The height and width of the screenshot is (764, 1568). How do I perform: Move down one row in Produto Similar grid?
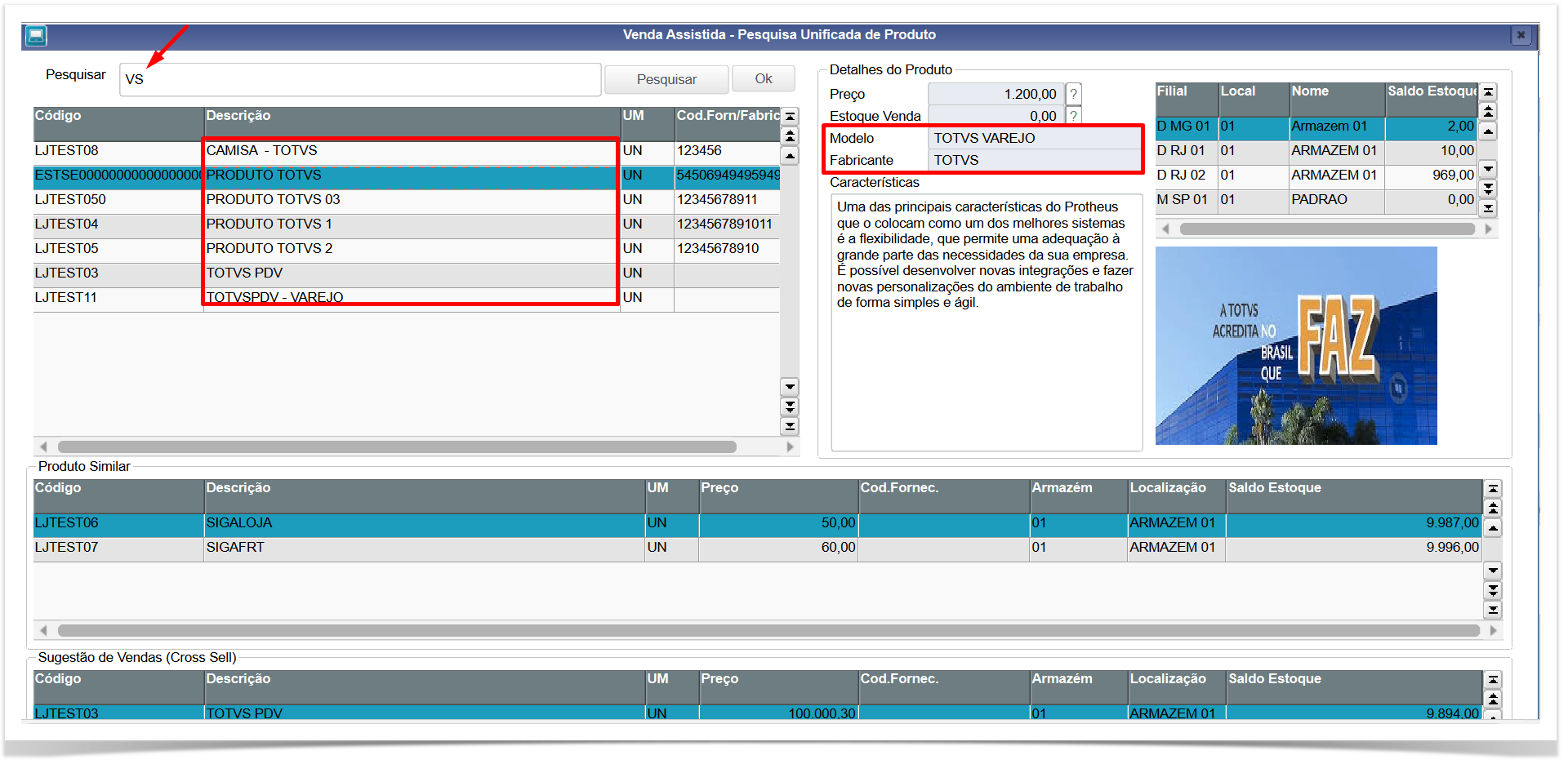tap(1493, 571)
